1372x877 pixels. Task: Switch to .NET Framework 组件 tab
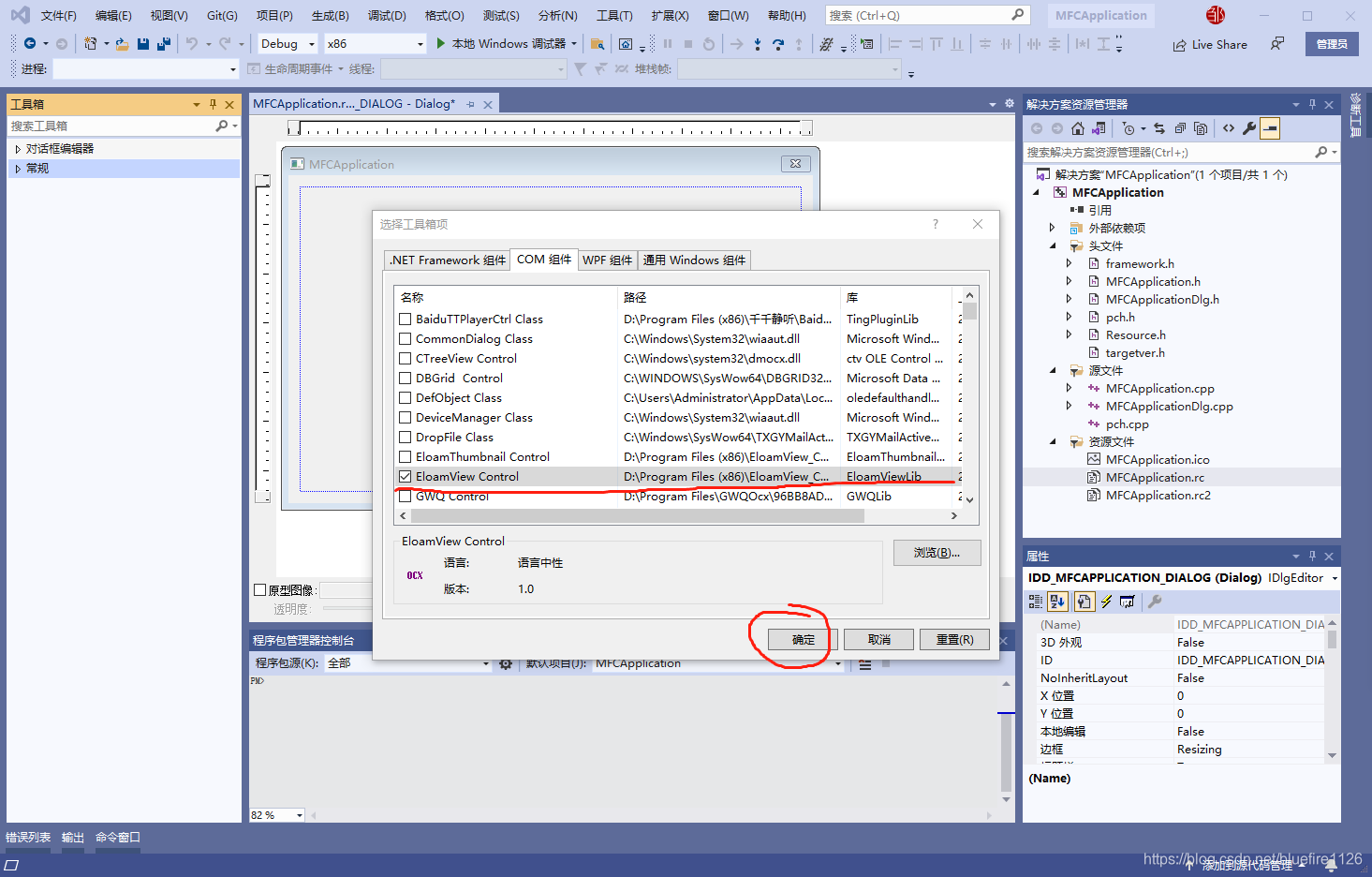coord(448,260)
